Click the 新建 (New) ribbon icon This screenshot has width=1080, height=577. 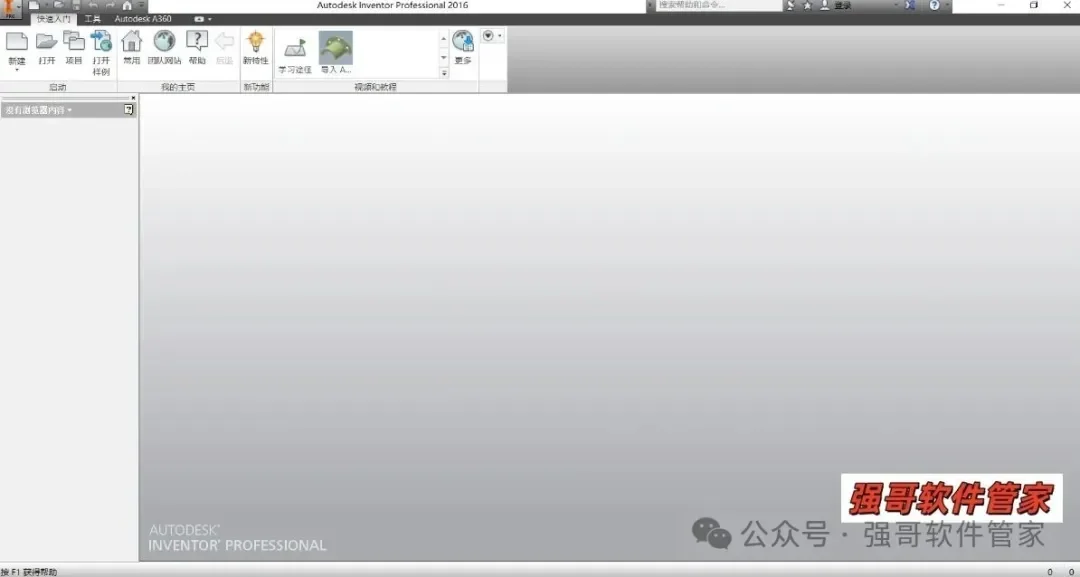[x=17, y=41]
